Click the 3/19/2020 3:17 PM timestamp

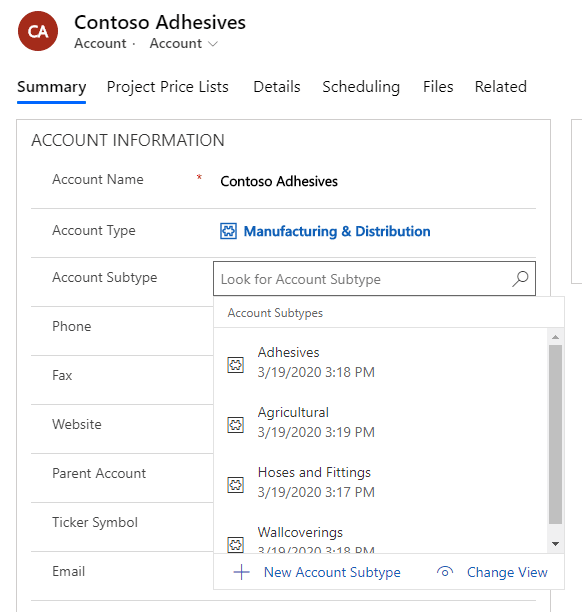pos(316,492)
